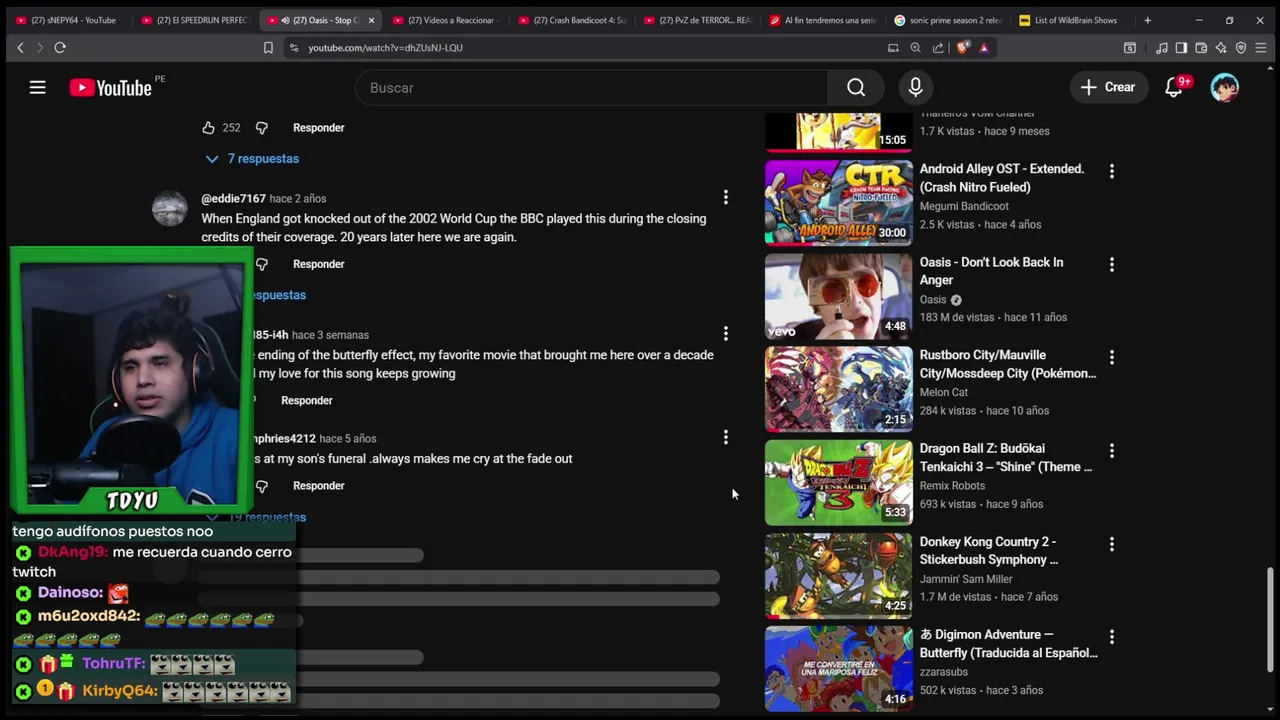Select the URL in the address bar
Screen dimensions: 1280x720
pos(385,47)
